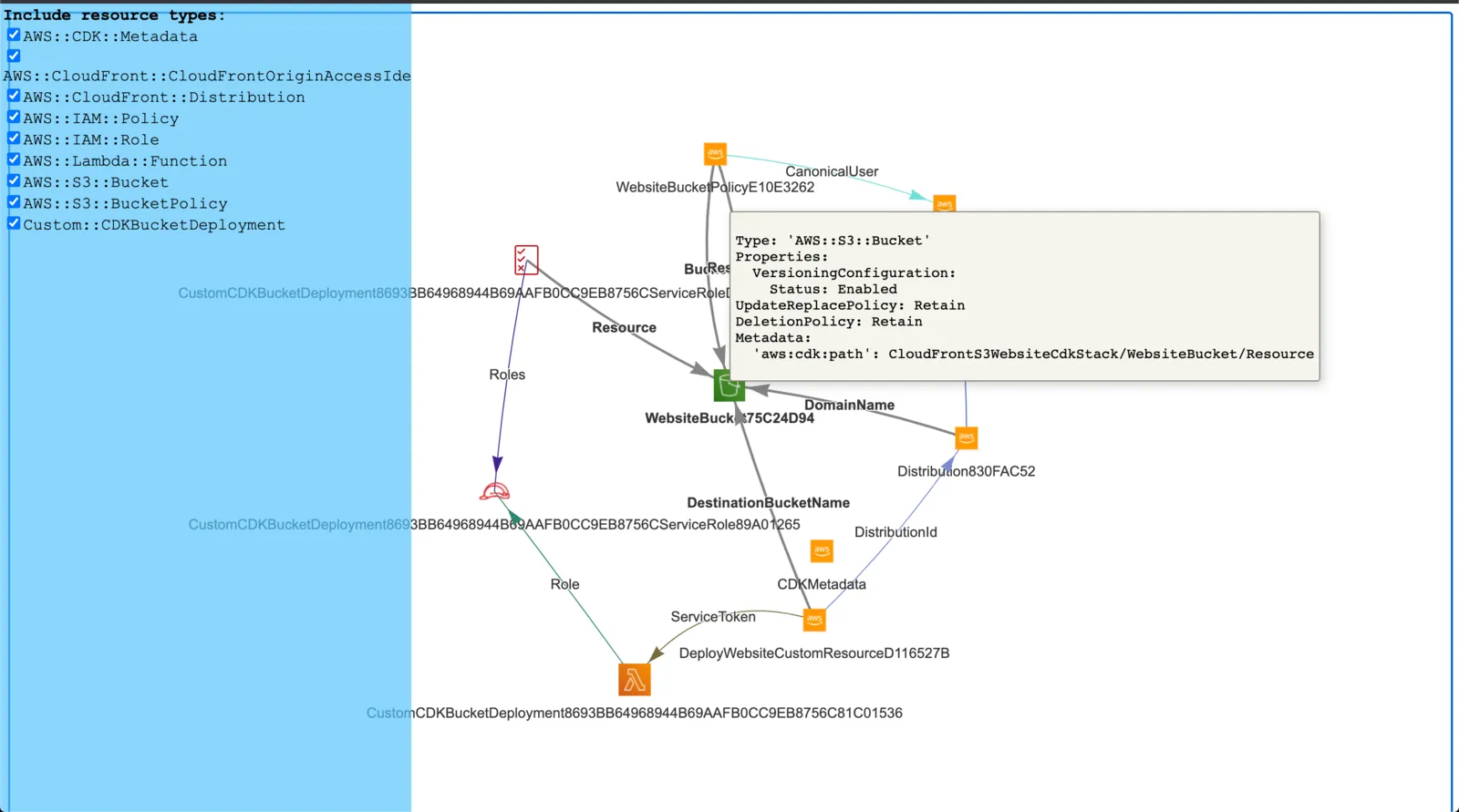Toggle the Custom::CDKBucketDeployment checkbox
The image size is (1459, 812).
(x=14, y=223)
